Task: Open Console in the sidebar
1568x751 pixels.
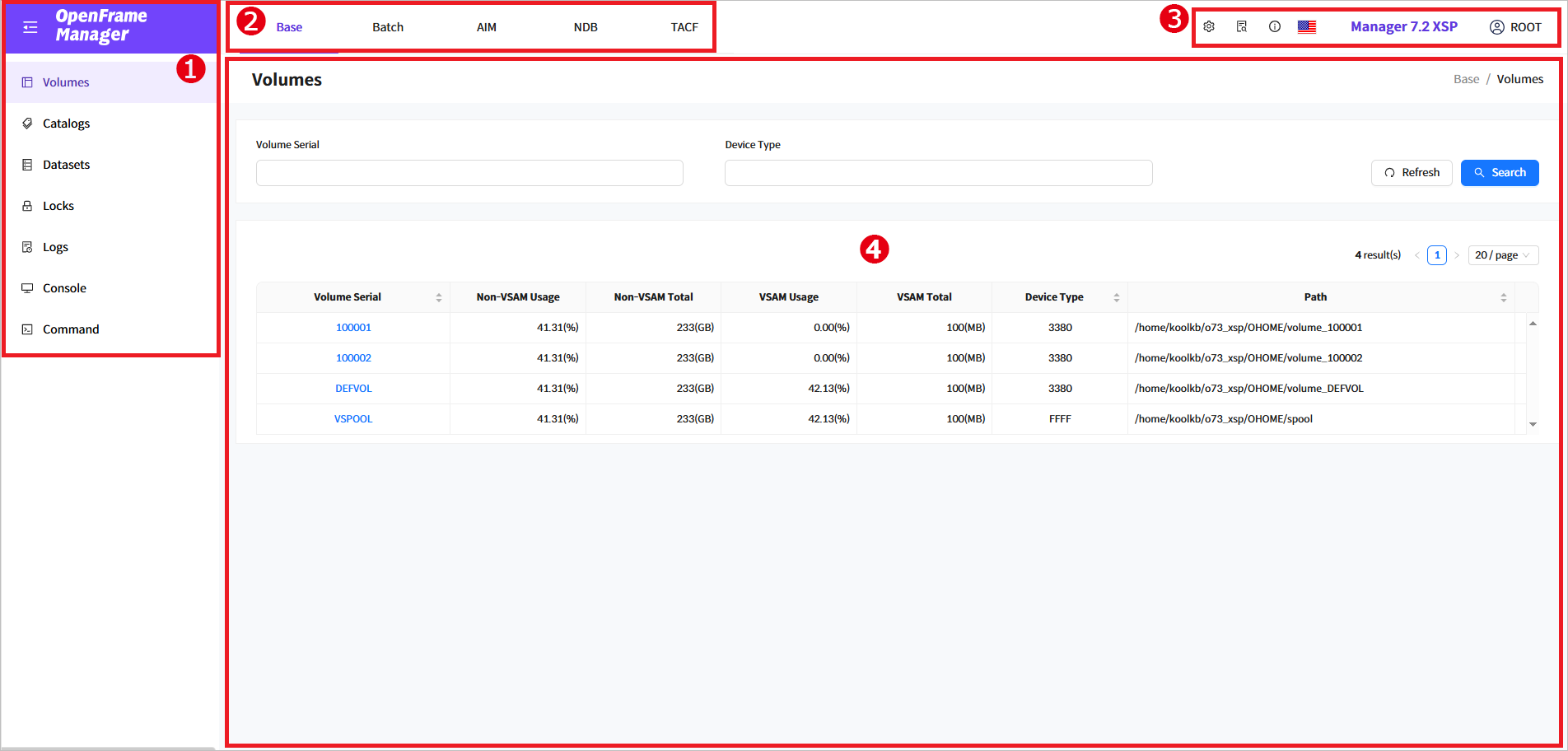Action: [x=64, y=288]
